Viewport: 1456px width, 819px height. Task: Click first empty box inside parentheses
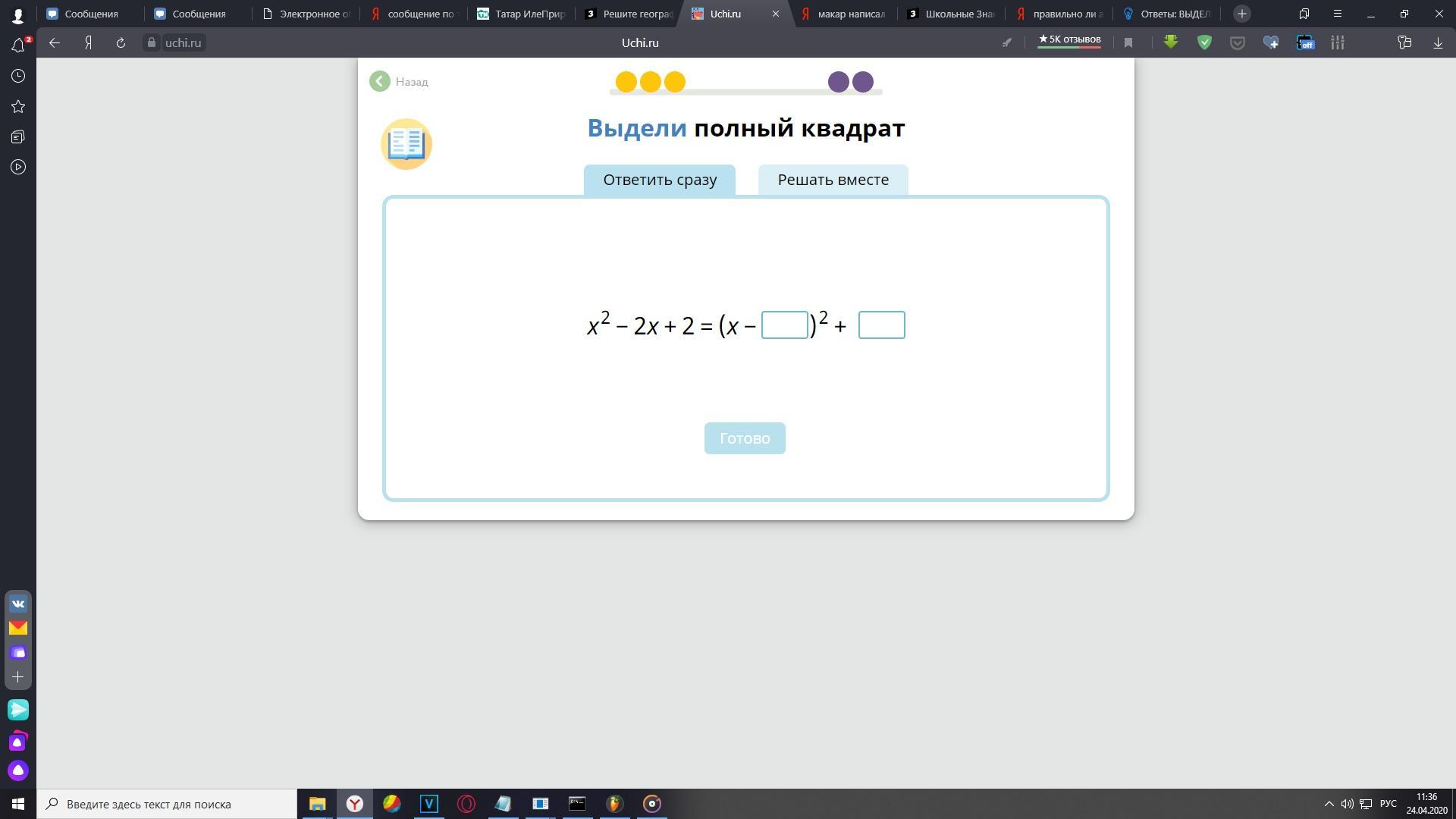784,325
